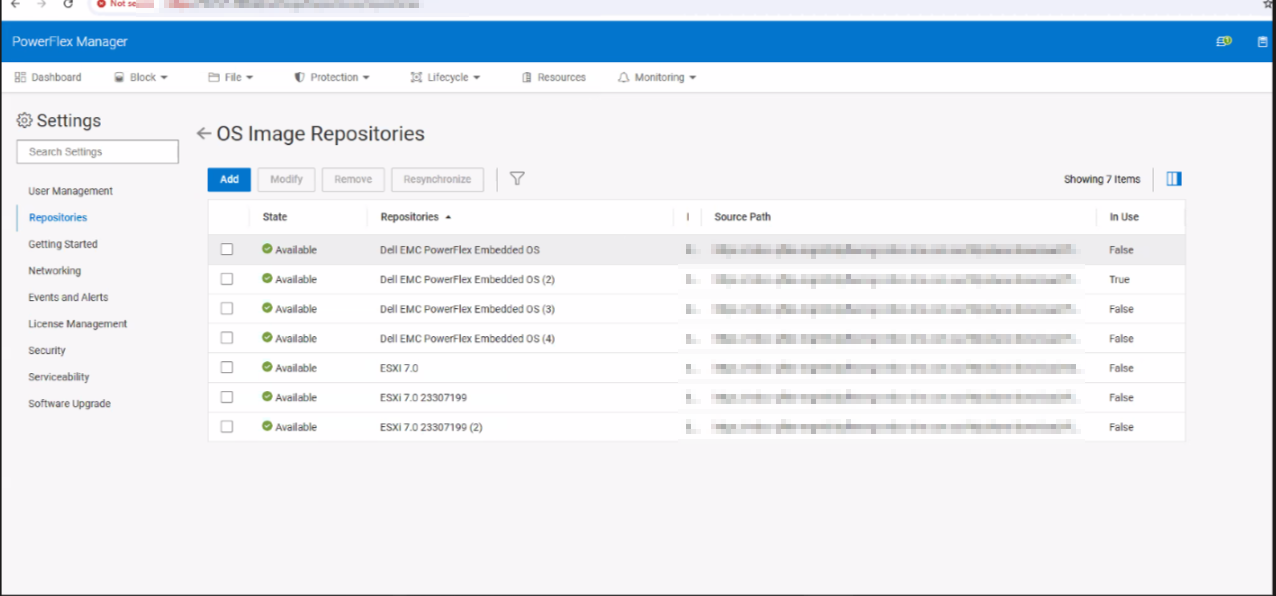This screenshot has height=596, width=1276.
Task: Open the alerts notification icon in header
Action: point(1223,42)
